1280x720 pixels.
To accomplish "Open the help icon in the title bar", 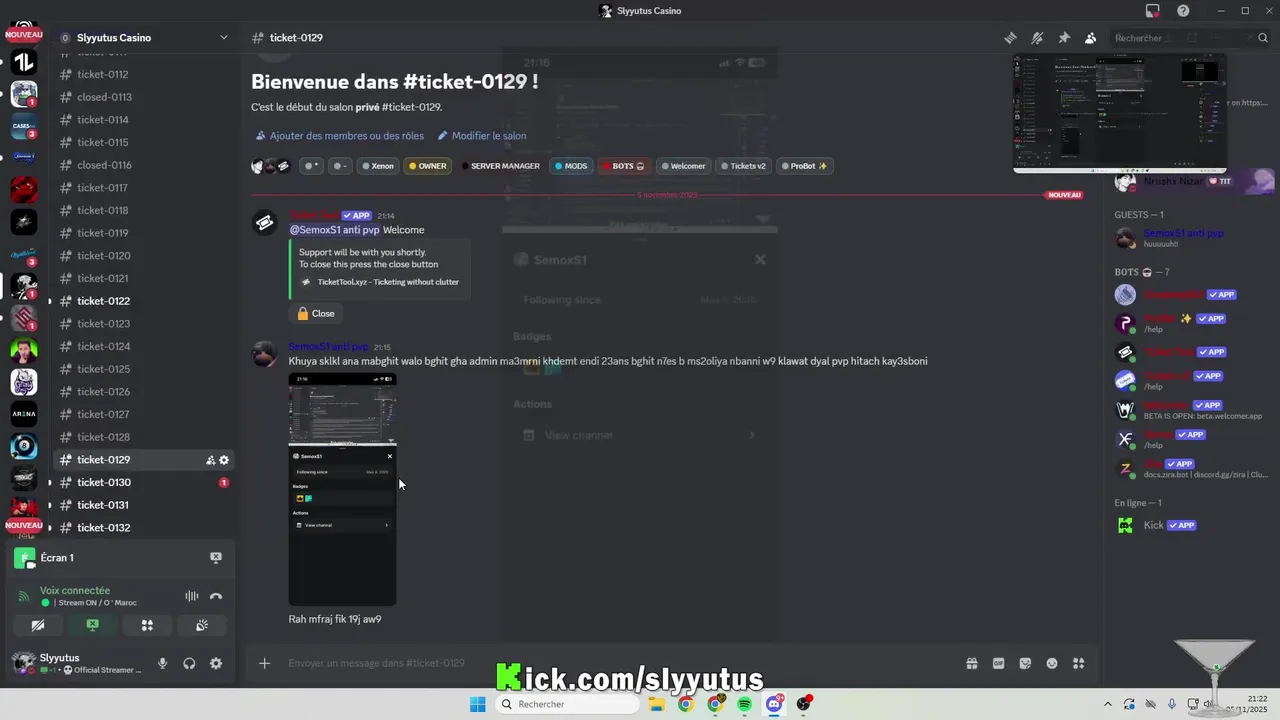I will 1183,11.
